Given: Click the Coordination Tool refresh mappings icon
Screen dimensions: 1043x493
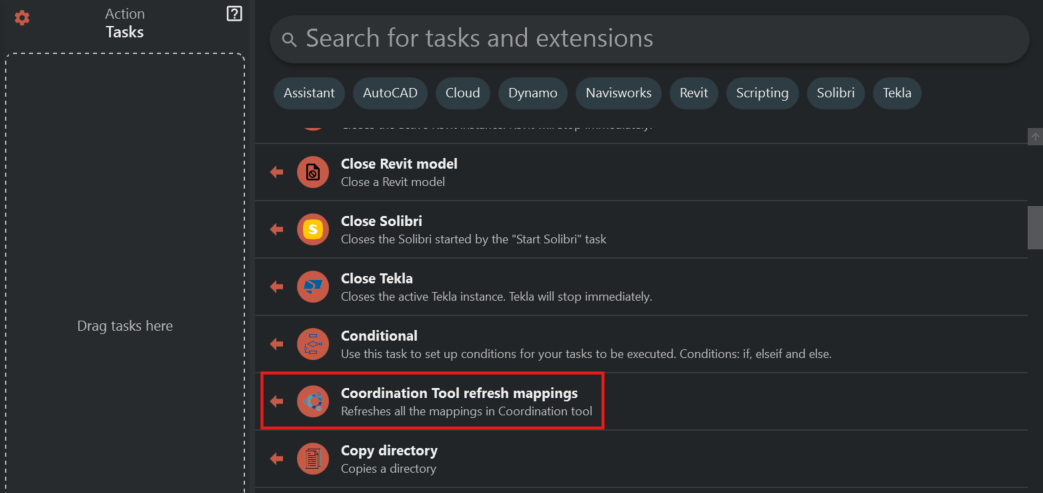Looking at the screenshot, I should (x=313, y=401).
